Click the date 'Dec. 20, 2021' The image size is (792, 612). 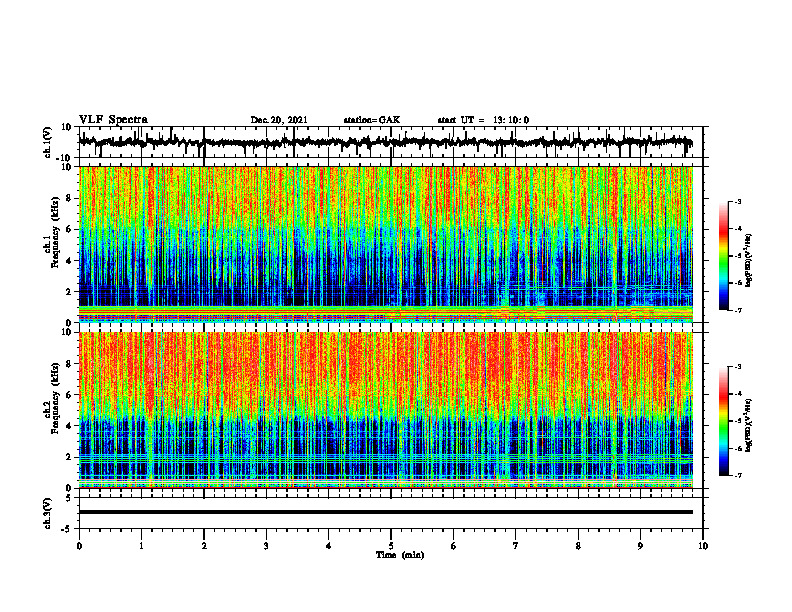pyautogui.click(x=279, y=120)
